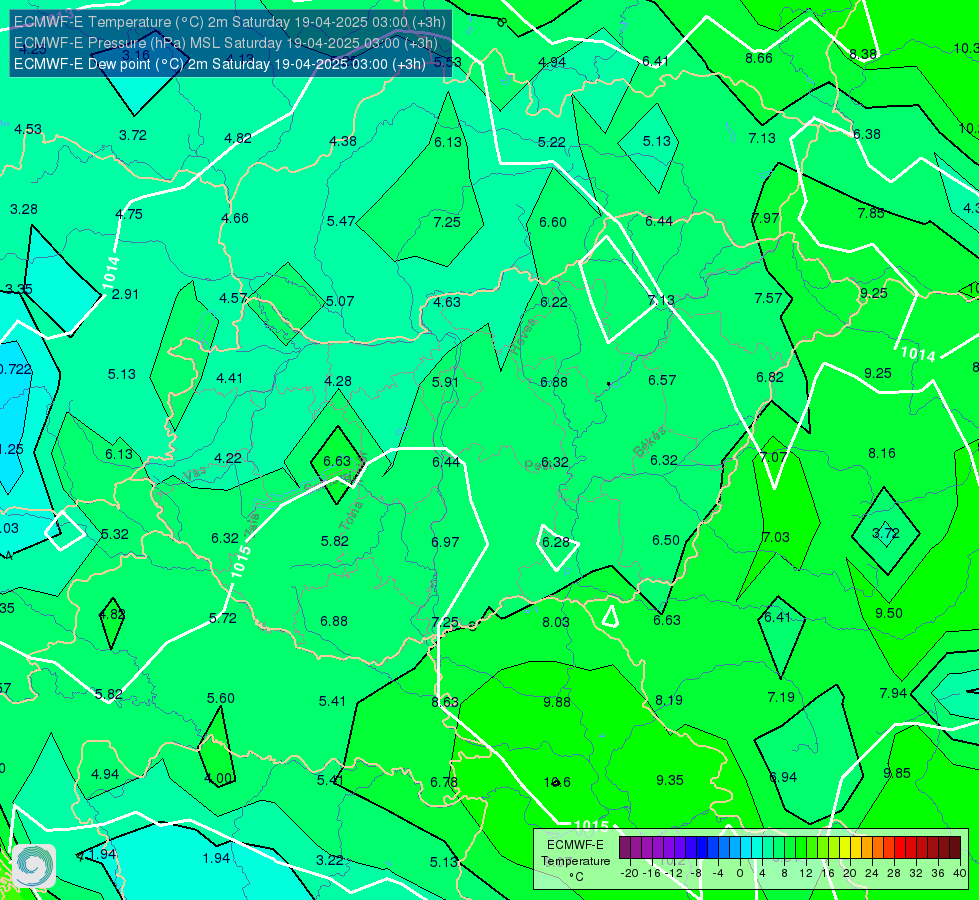Click the 9.85 temperature value
This screenshot has width=979, height=900.
coord(897,773)
